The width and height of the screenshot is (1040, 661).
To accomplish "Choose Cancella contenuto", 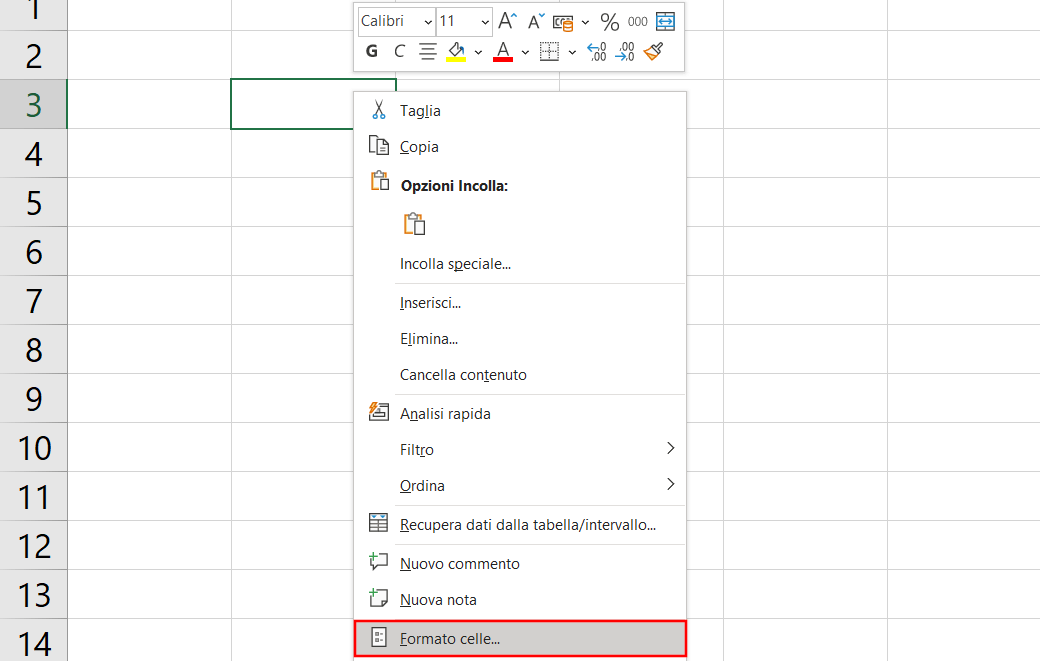I will click(x=520, y=375).
